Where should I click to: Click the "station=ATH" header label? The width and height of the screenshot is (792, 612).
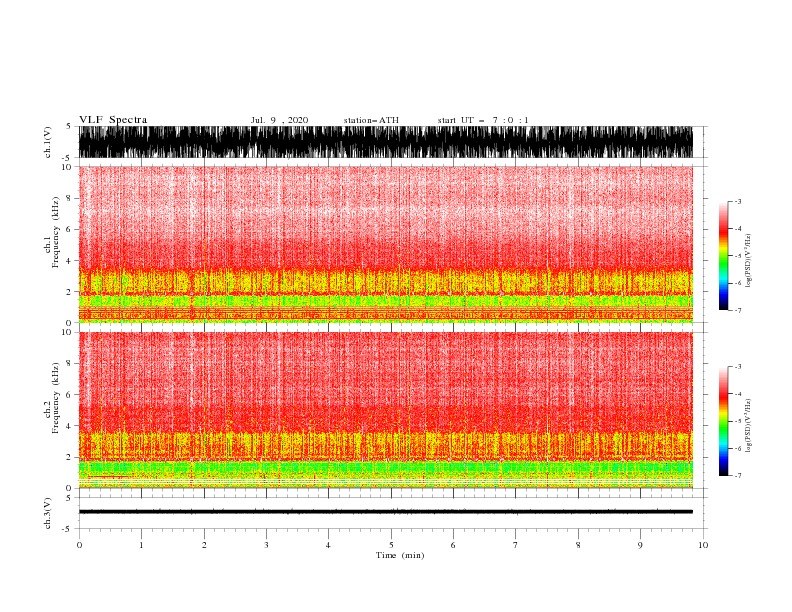[371, 120]
